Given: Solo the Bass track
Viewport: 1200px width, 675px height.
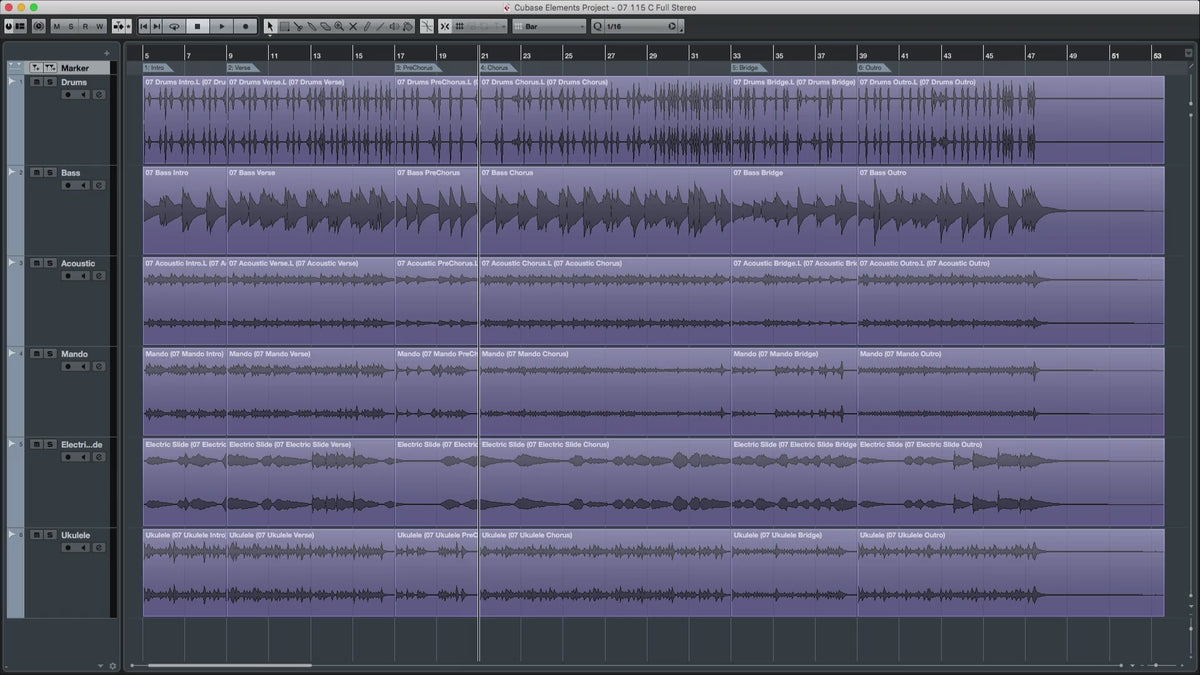Looking at the screenshot, I should (x=49, y=173).
